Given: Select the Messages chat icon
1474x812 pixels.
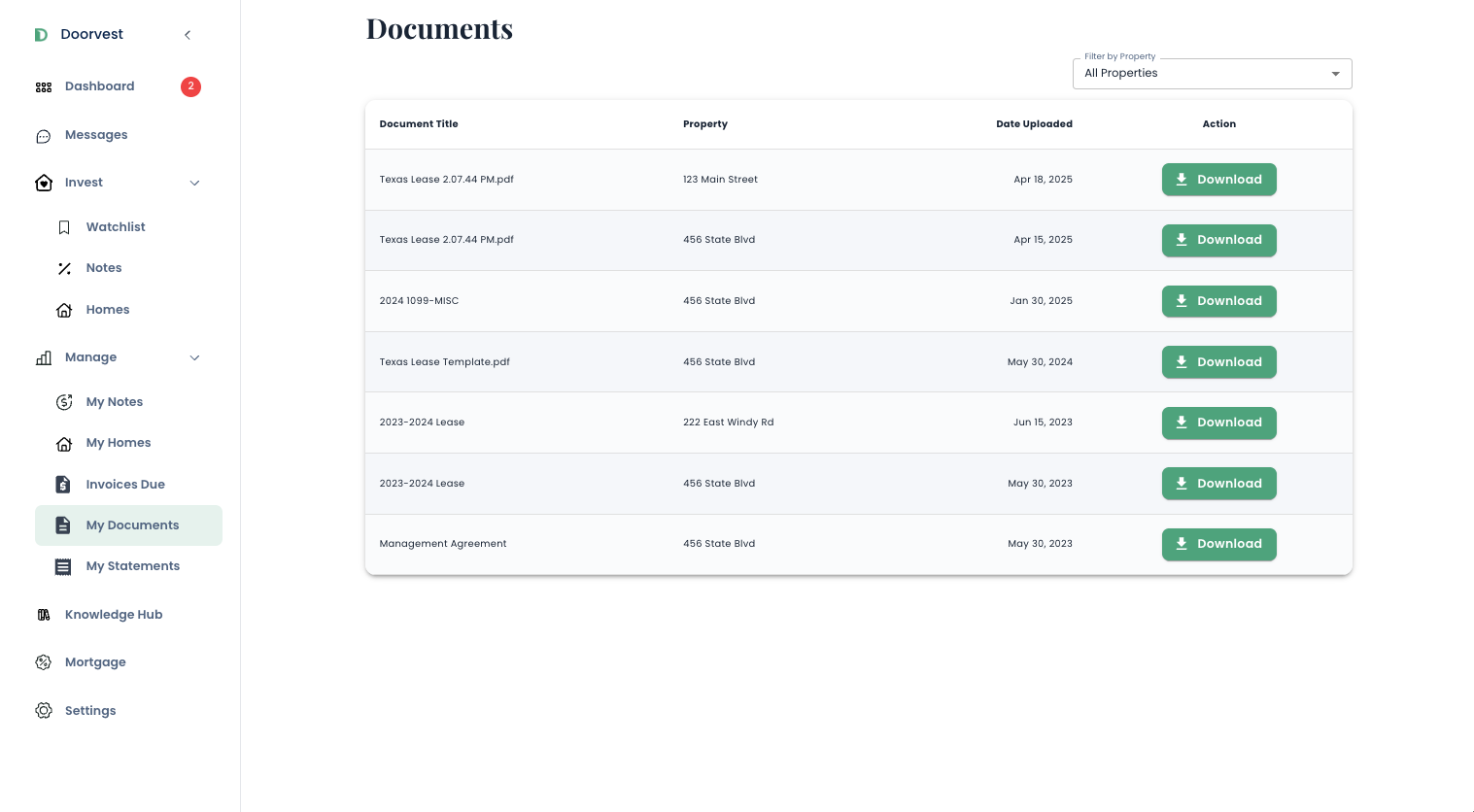Looking at the screenshot, I should 44,136.
